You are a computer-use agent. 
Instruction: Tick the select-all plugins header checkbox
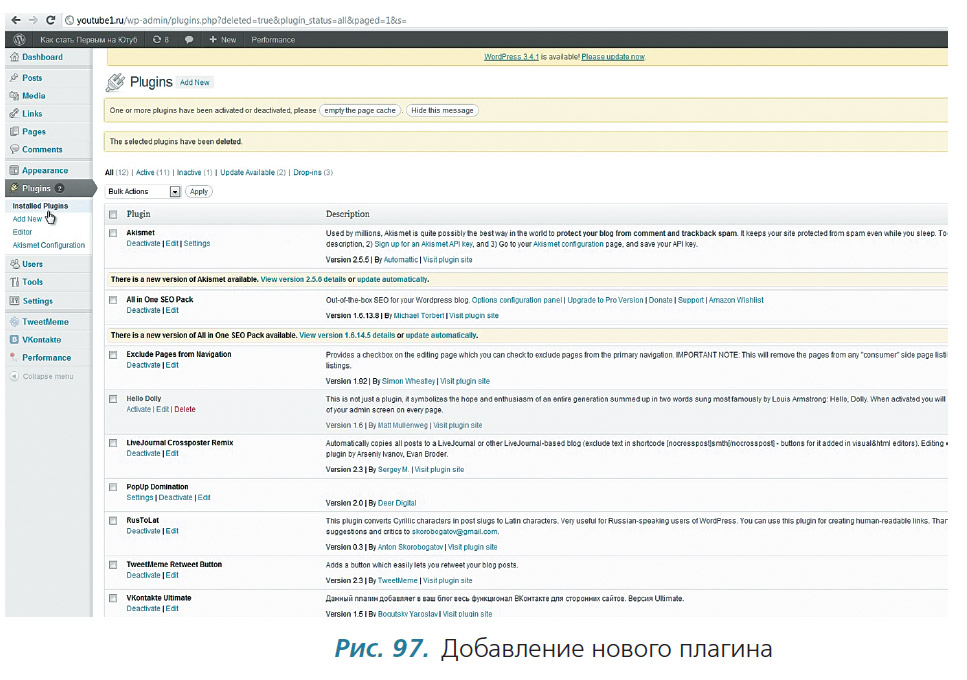click(113, 215)
